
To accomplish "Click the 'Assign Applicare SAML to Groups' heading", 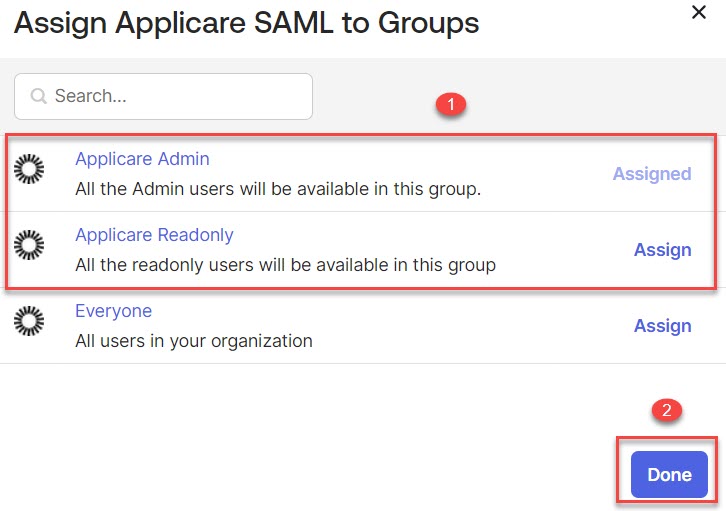I will tap(246, 24).
